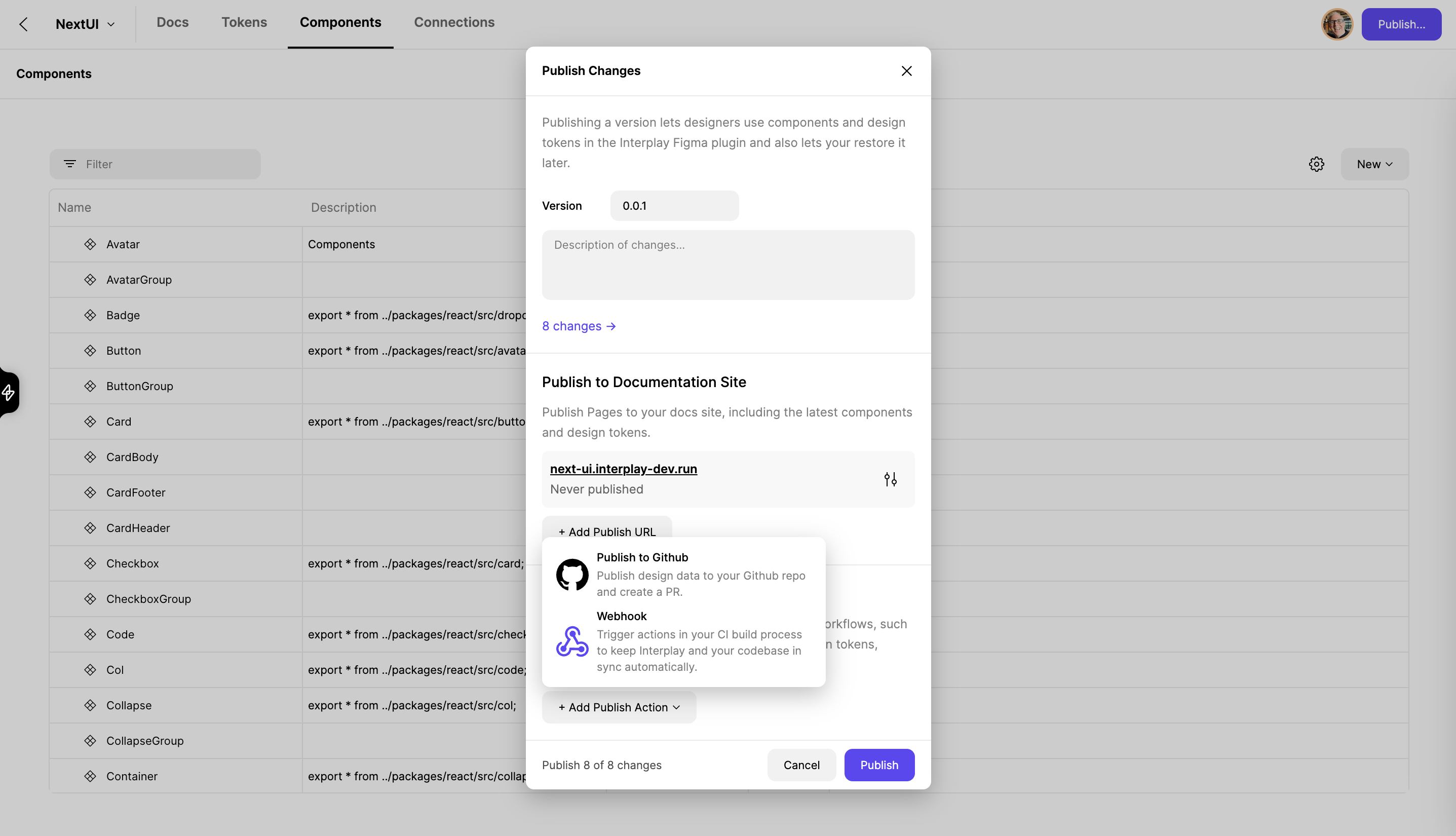
Task: Switch to the Docs tab
Action: coord(172,22)
